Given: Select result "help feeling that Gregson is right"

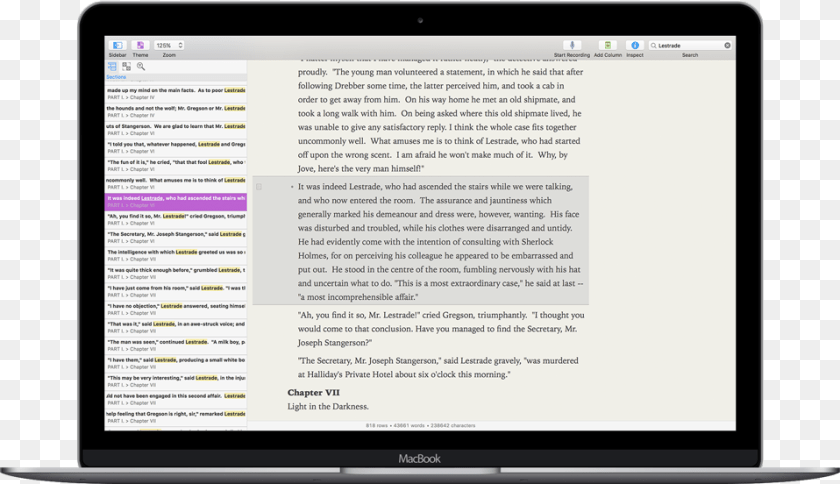Looking at the screenshot, I should 176,417.
